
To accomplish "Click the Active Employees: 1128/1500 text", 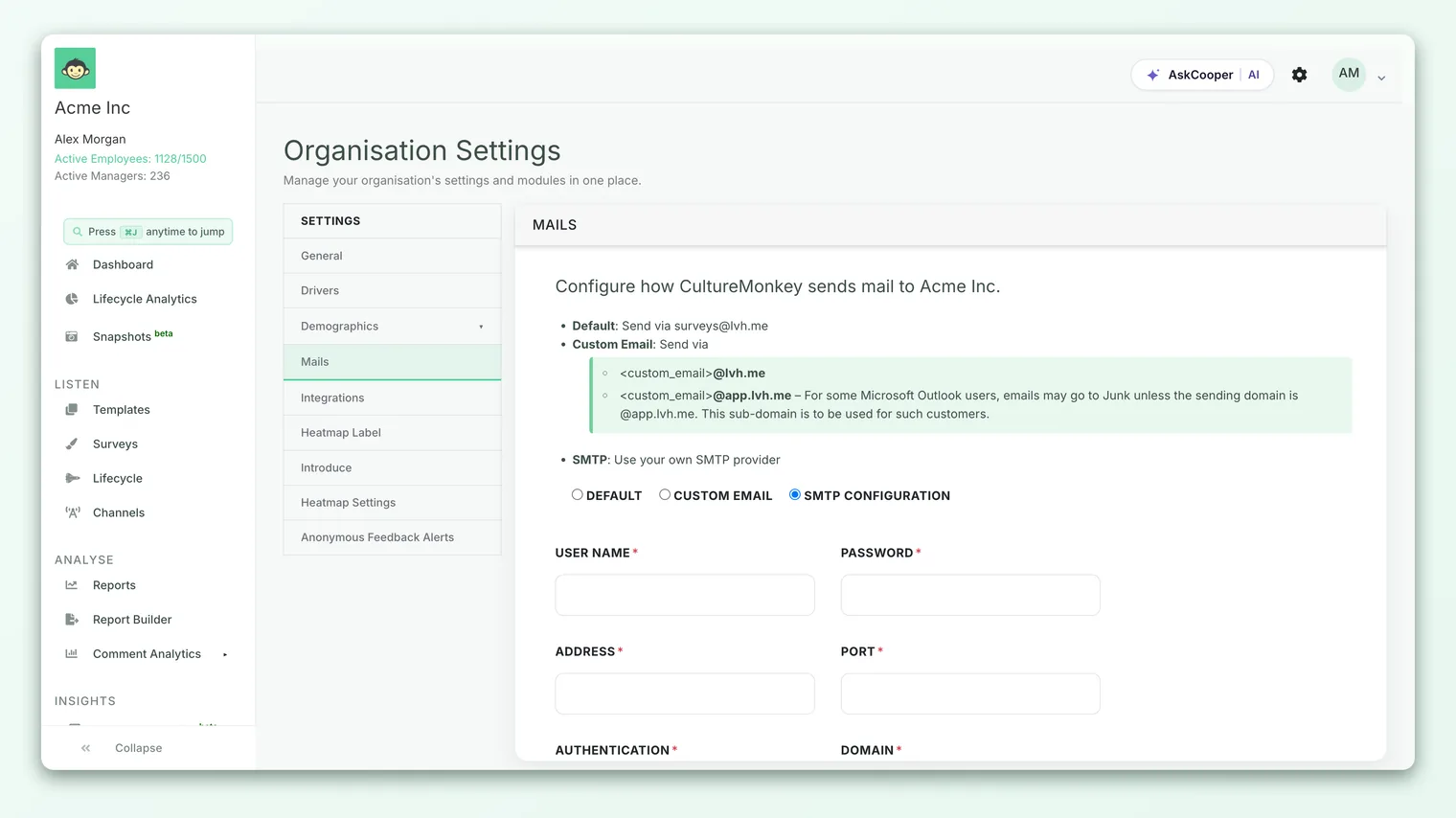I will 130,159.
